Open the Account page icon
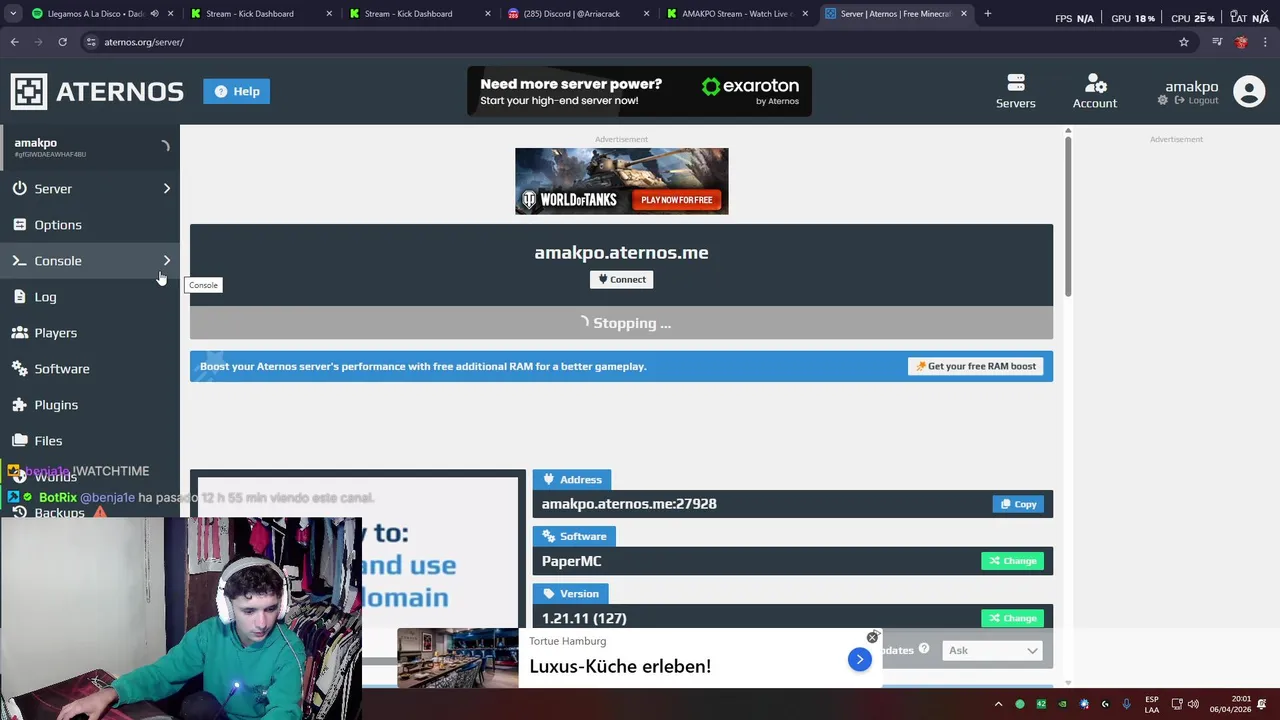This screenshot has height=720, width=1280. pyautogui.click(x=1095, y=91)
